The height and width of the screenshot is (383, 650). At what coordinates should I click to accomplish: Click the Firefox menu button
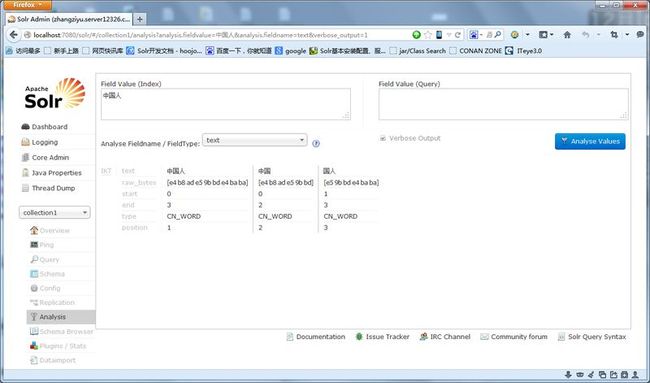pyautogui.click(x=28, y=5)
